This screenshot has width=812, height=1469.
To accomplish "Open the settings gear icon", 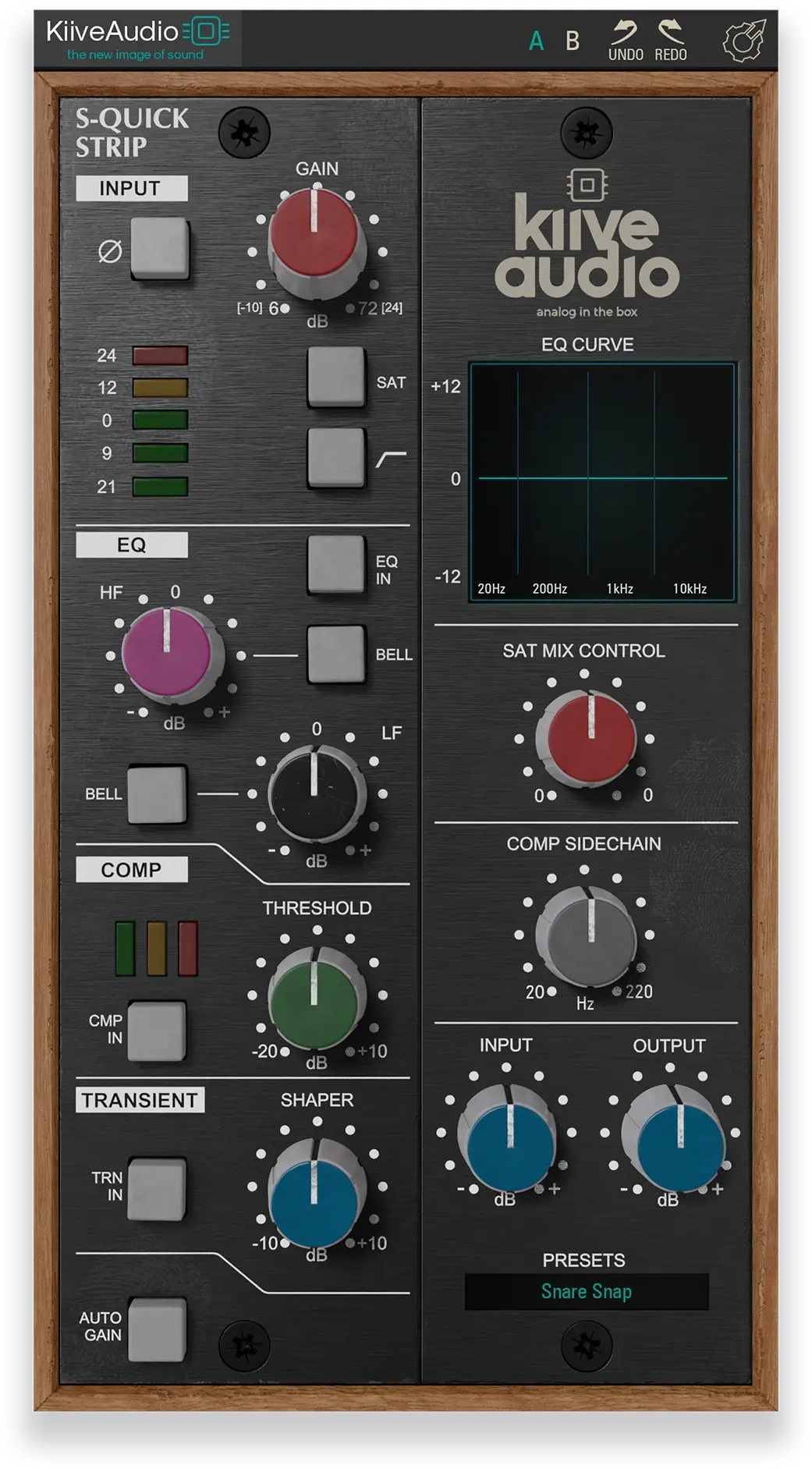I will (x=744, y=41).
